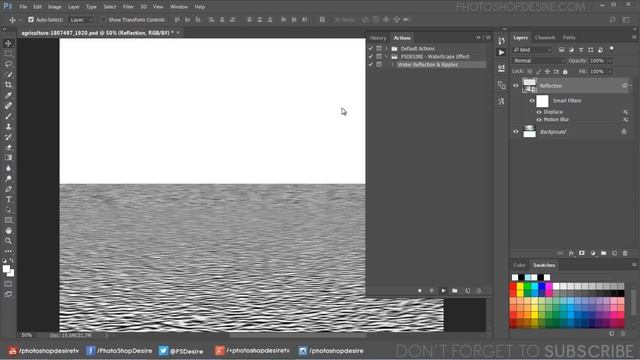Image resolution: width=640 pixels, height=360 pixels.
Task: Switch to Channels tab
Action: click(x=545, y=38)
